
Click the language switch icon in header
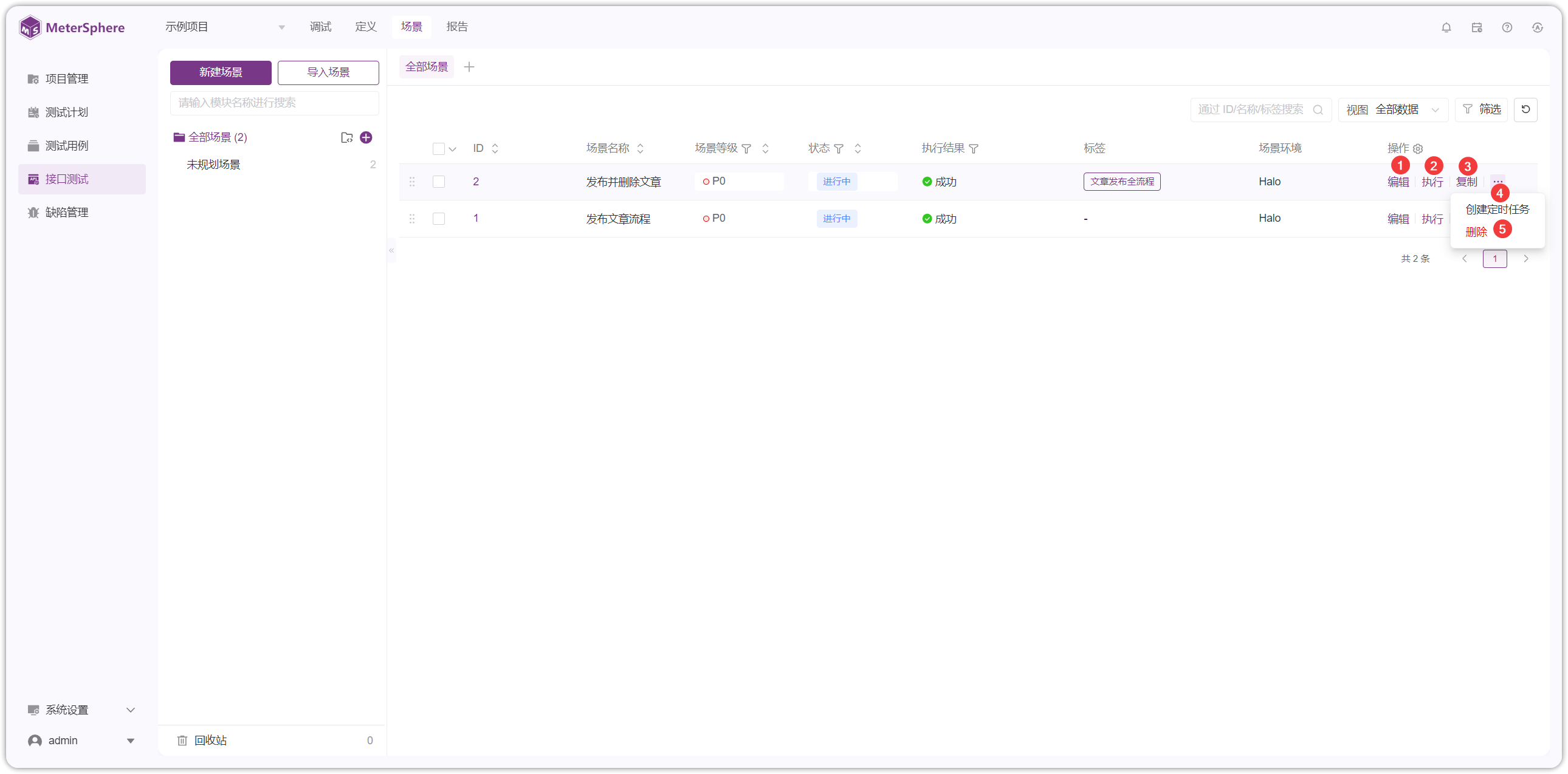coord(1538,27)
